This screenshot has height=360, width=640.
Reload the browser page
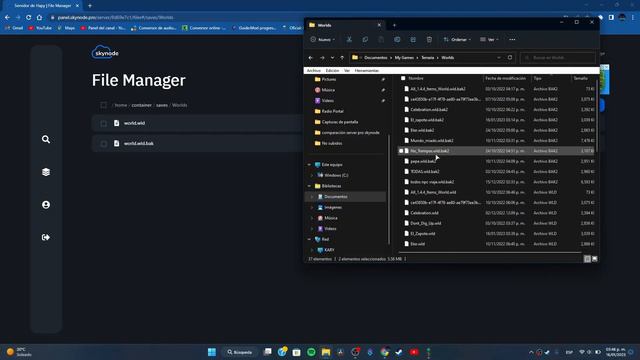pyautogui.click(x=28, y=18)
